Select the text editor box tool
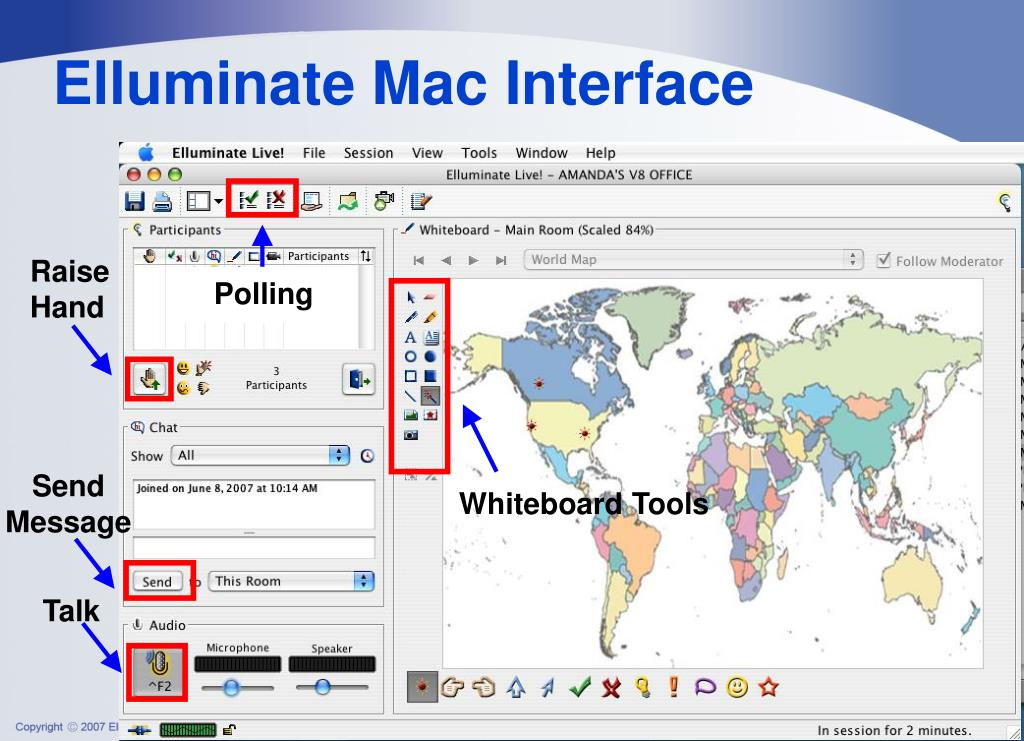Viewport: 1024px width, 741px height. click(x=431, y=337)
